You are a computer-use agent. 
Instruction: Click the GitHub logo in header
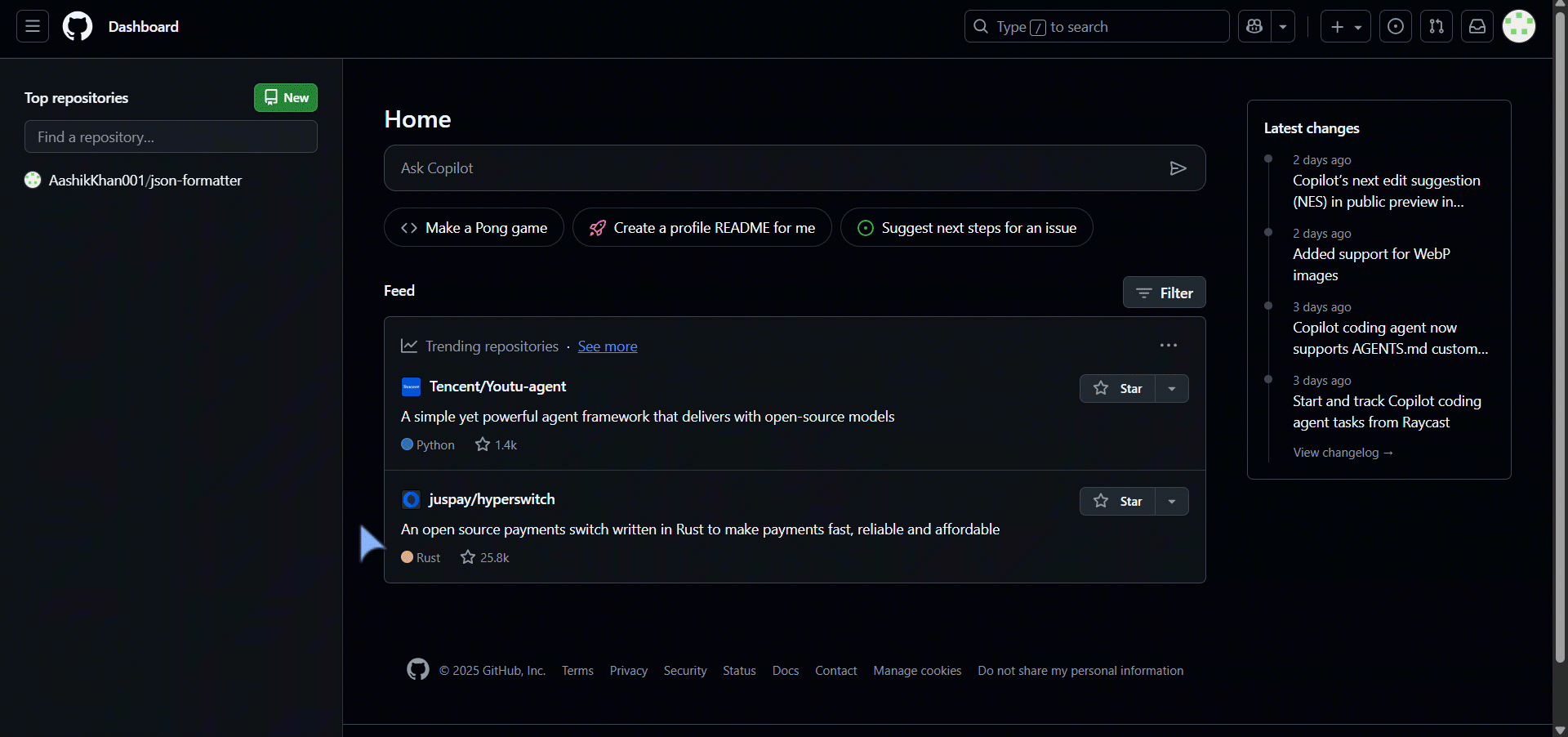[78, 27]
